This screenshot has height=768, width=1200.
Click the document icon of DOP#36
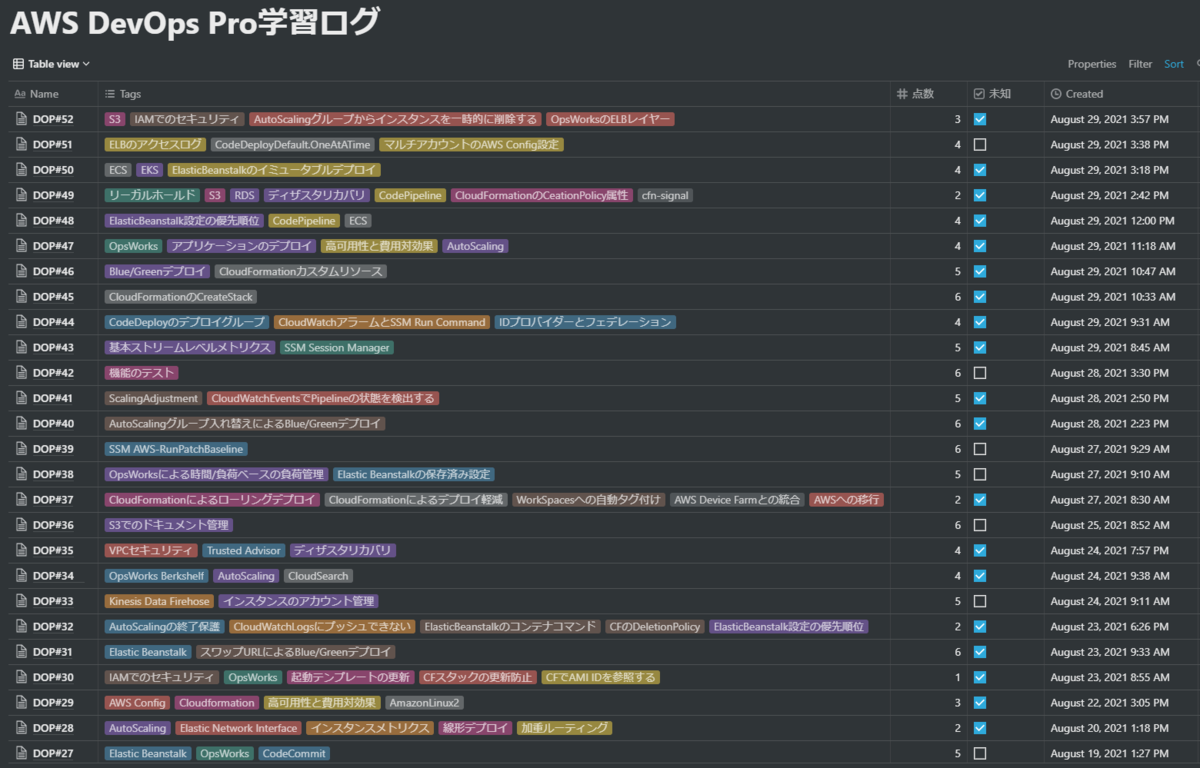click(x=21, y=525)
